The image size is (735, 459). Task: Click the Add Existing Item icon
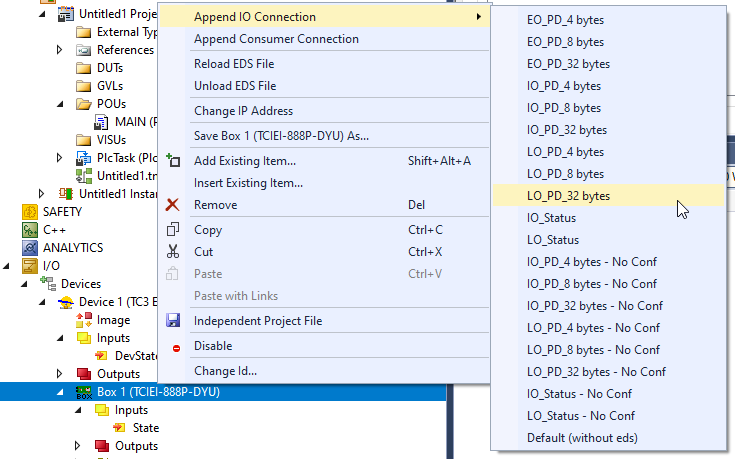click(172, 161)
